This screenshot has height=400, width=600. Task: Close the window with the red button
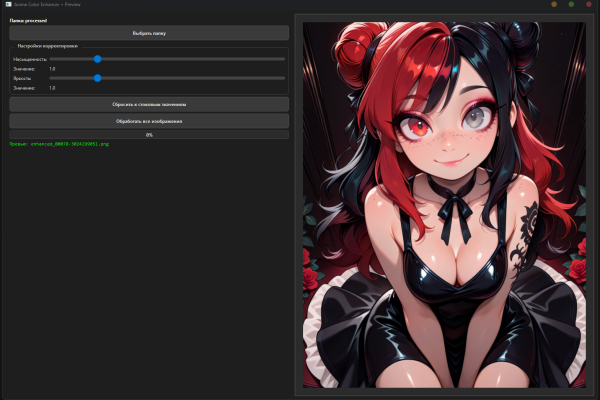pyautogui.click(x=589, y=4)
